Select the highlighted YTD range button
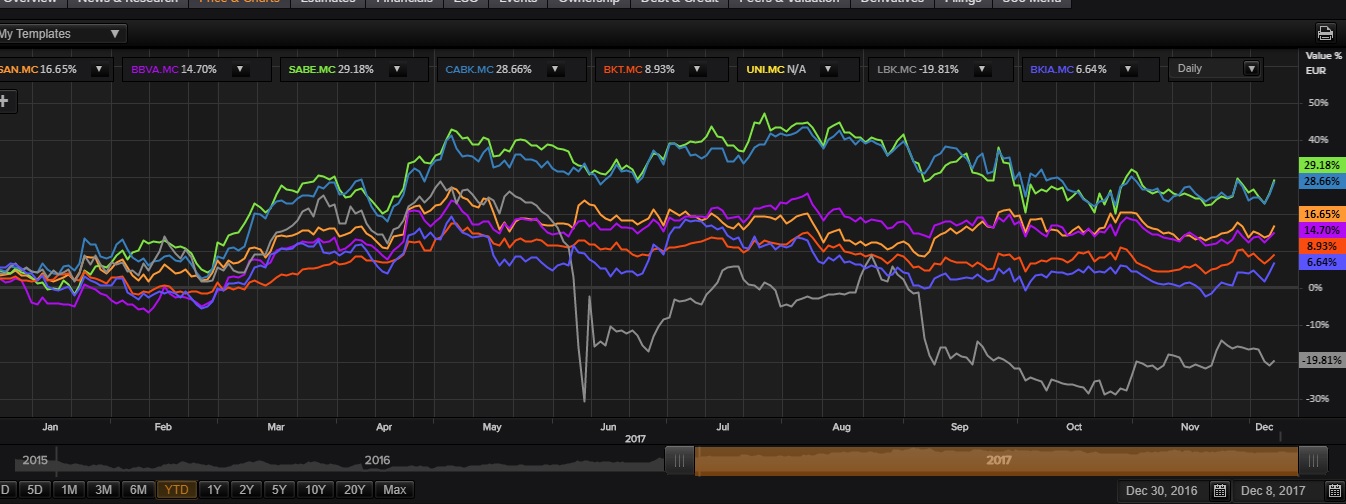The image size is (1346, 504). point(176,490)
